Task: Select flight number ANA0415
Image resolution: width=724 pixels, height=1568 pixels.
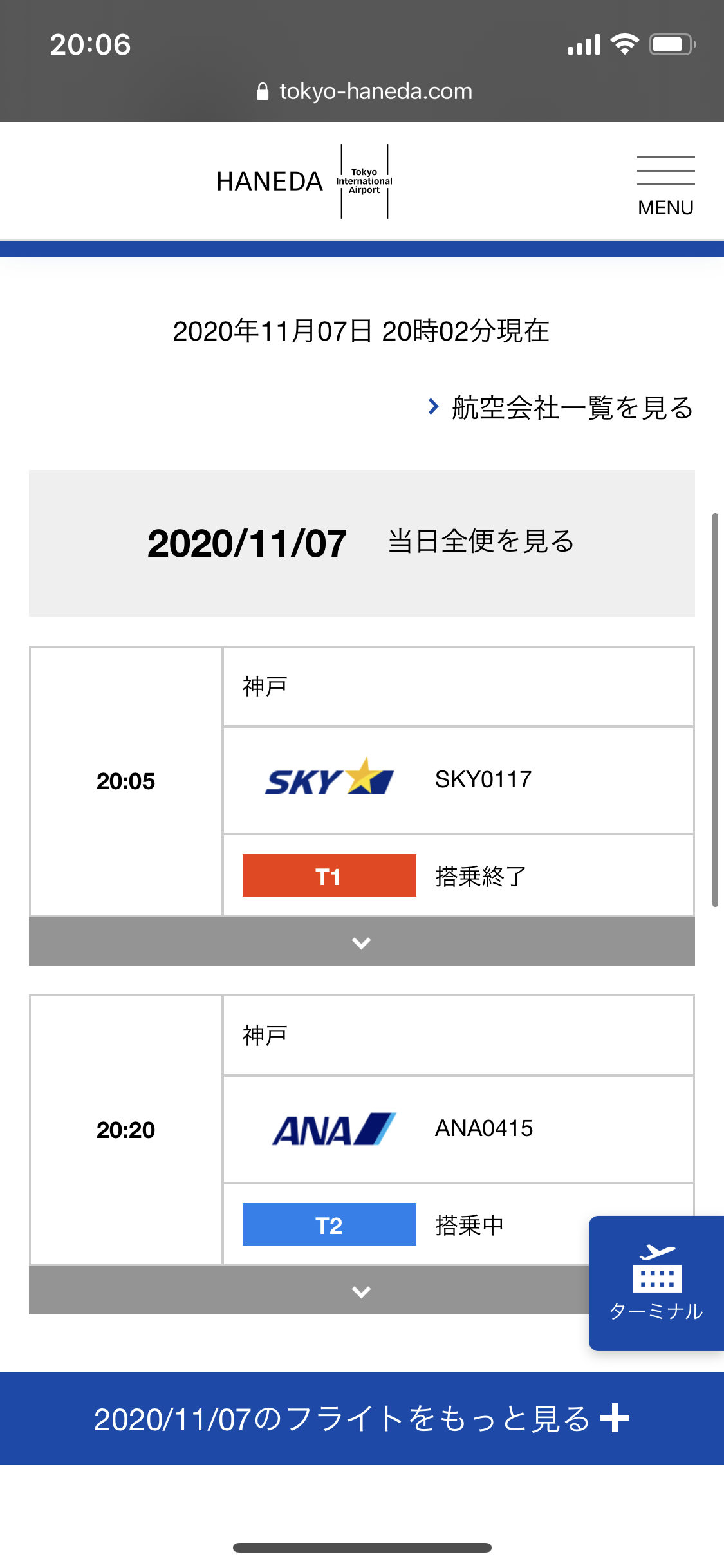Action: pos(484,1128)
